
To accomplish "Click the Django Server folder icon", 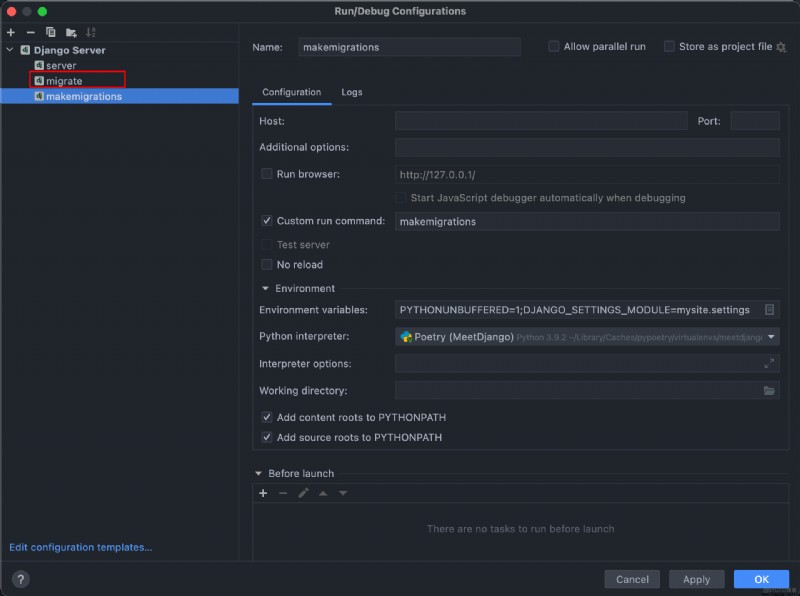I will click(25, 50).
